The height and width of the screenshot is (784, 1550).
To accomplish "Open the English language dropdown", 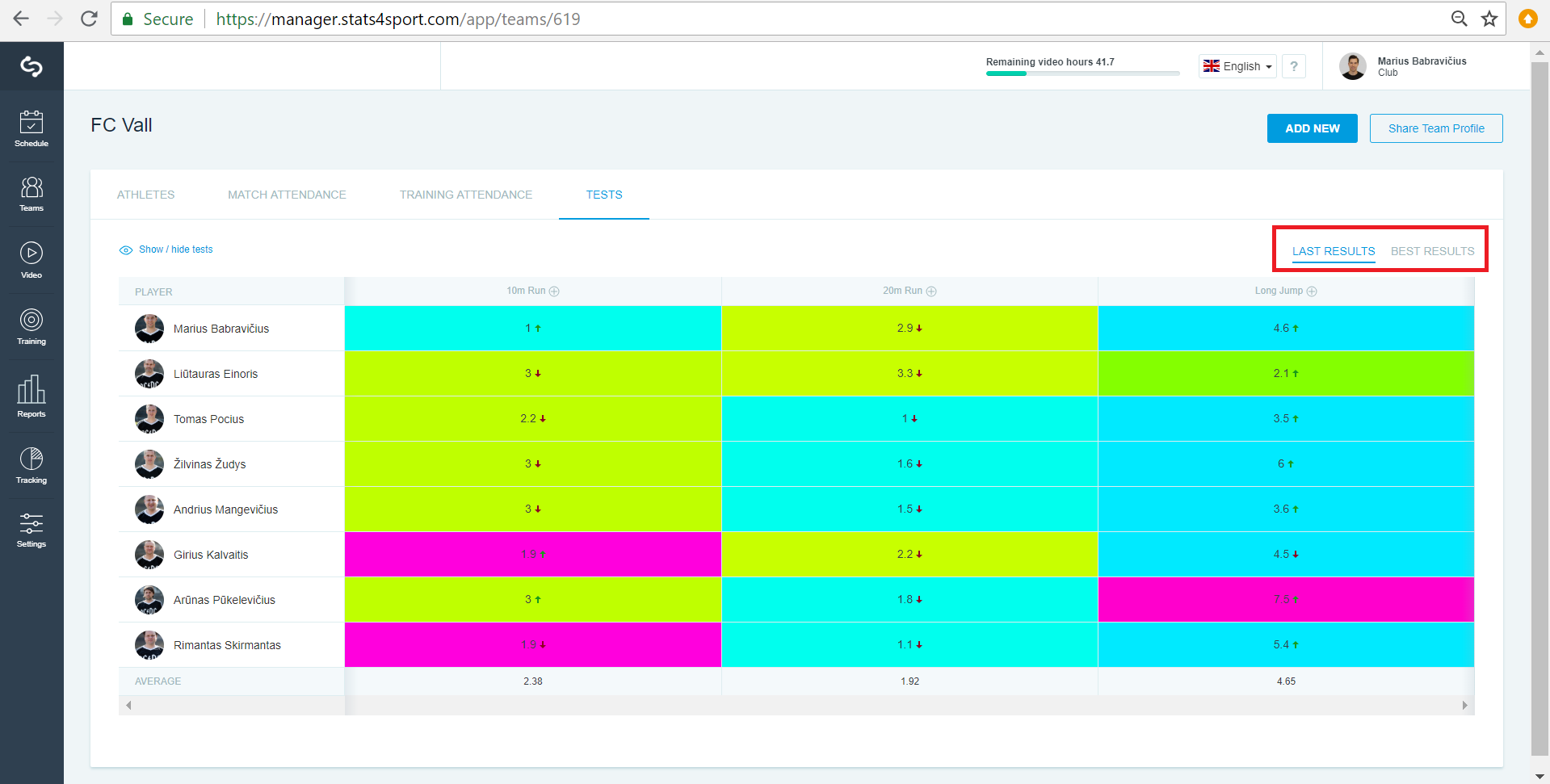I will (1237, 66).
